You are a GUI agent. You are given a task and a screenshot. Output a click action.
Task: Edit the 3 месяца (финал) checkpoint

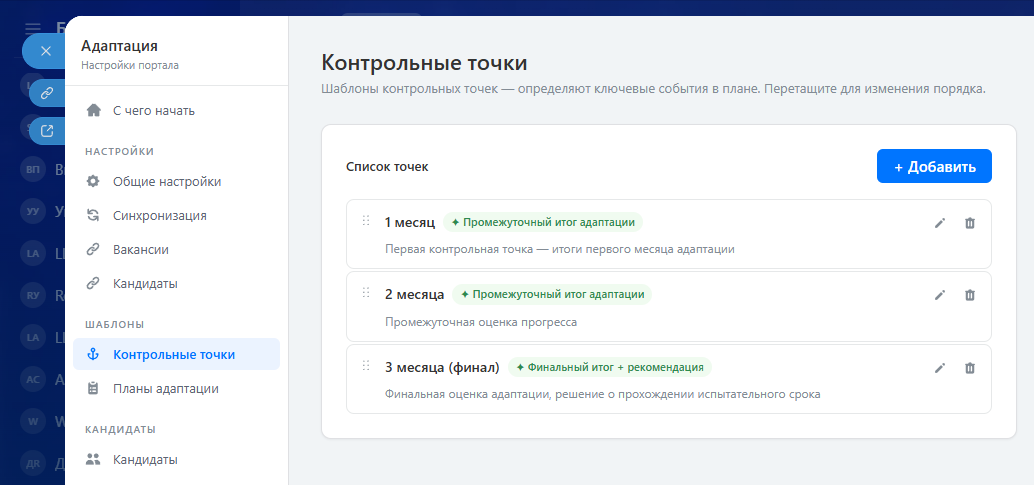pos(940,368)
